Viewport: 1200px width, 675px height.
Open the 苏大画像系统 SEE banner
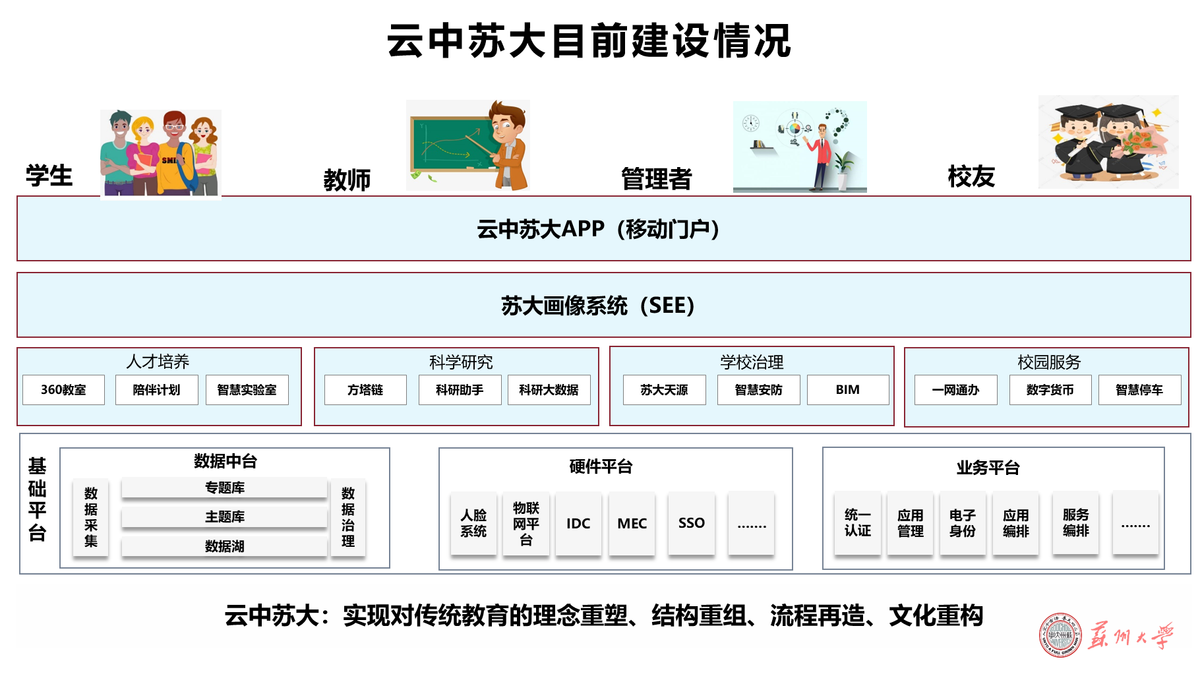click(600, 303)
